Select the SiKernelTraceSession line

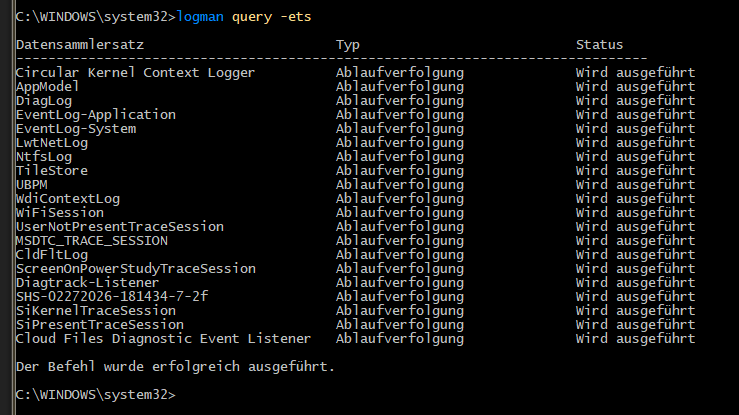tap(95, 311)
